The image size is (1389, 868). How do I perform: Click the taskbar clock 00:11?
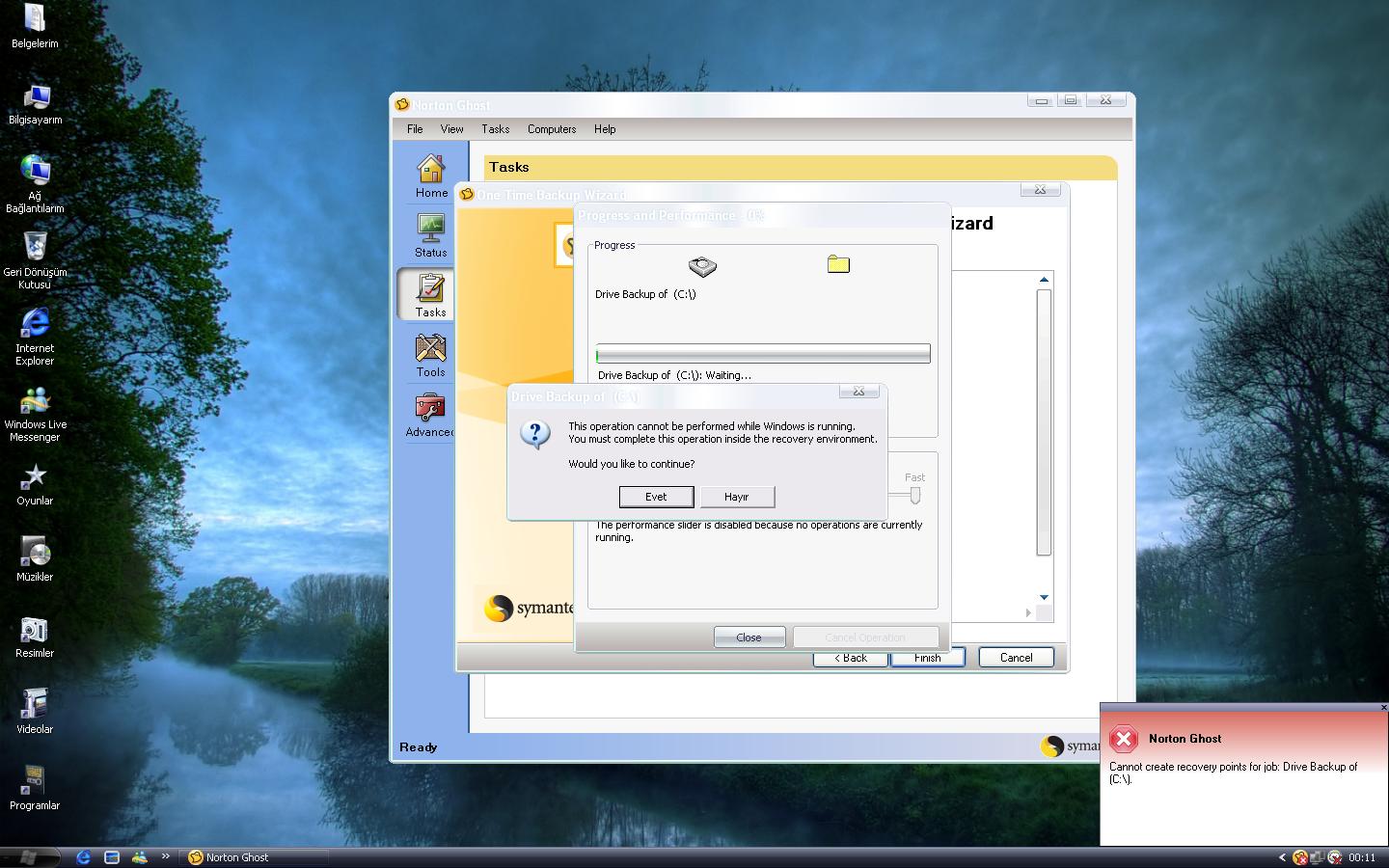point(1362,857)
